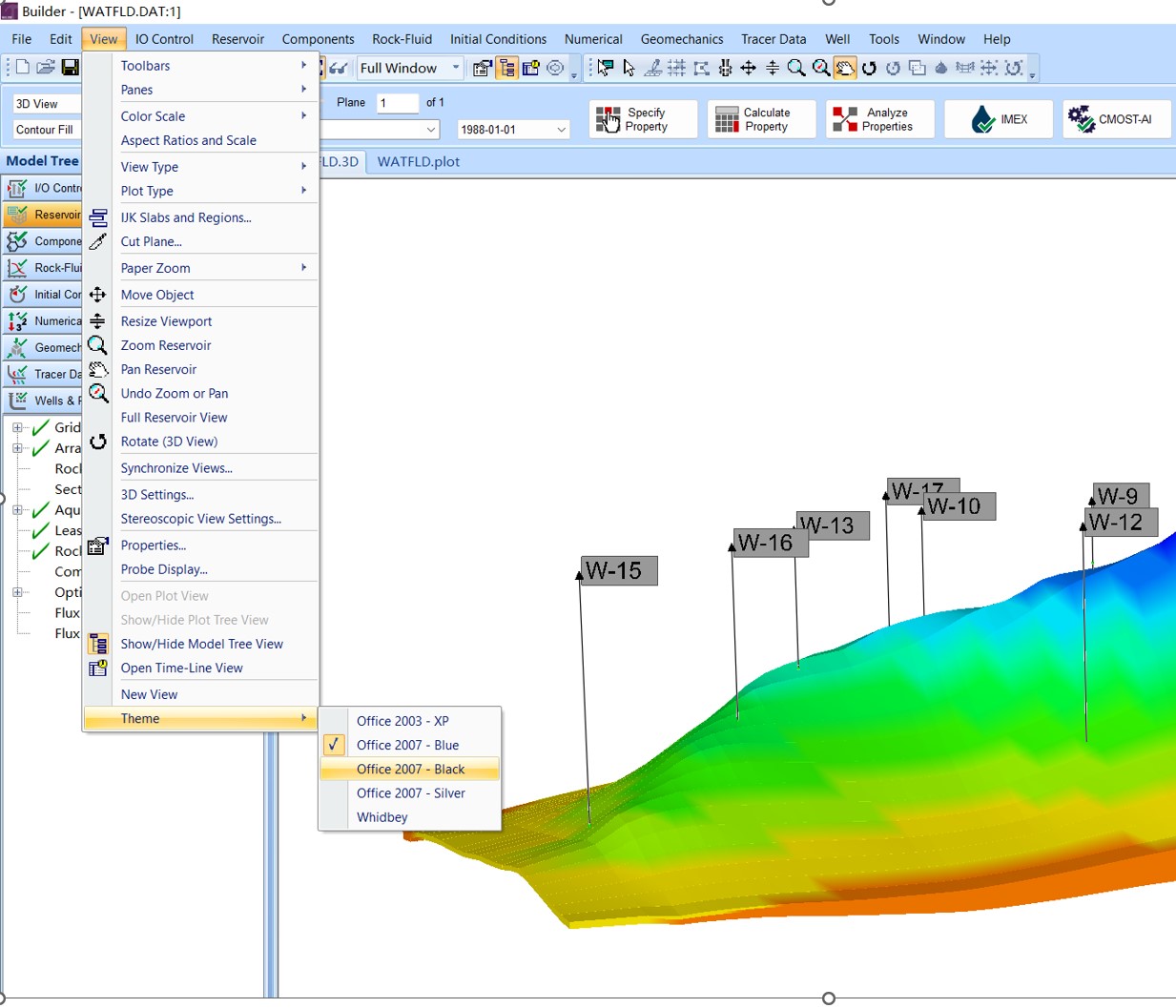Choose the Whidbey theme option
The height and width of the screenshot is (1008, 1176).
382,817
